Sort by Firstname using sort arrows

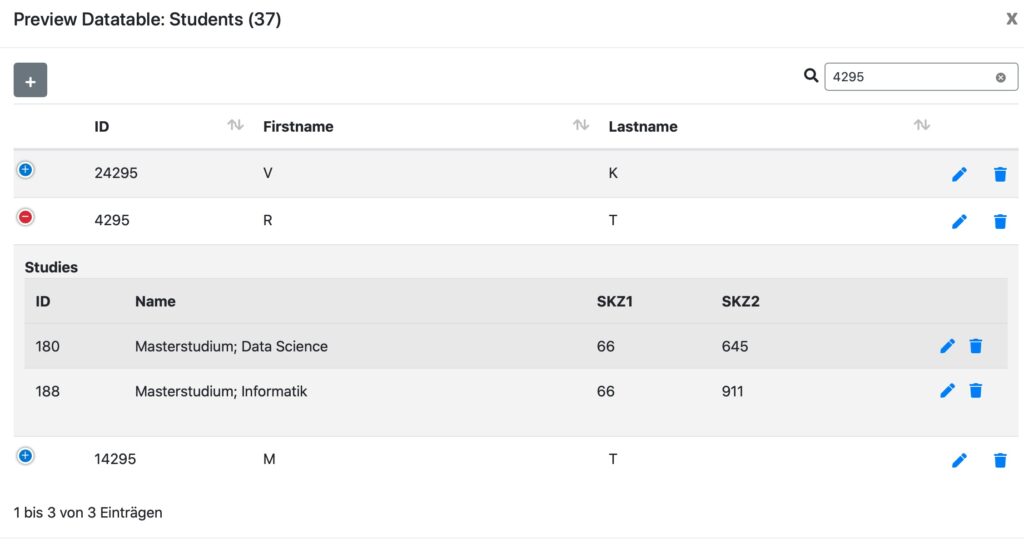[580, 125]
